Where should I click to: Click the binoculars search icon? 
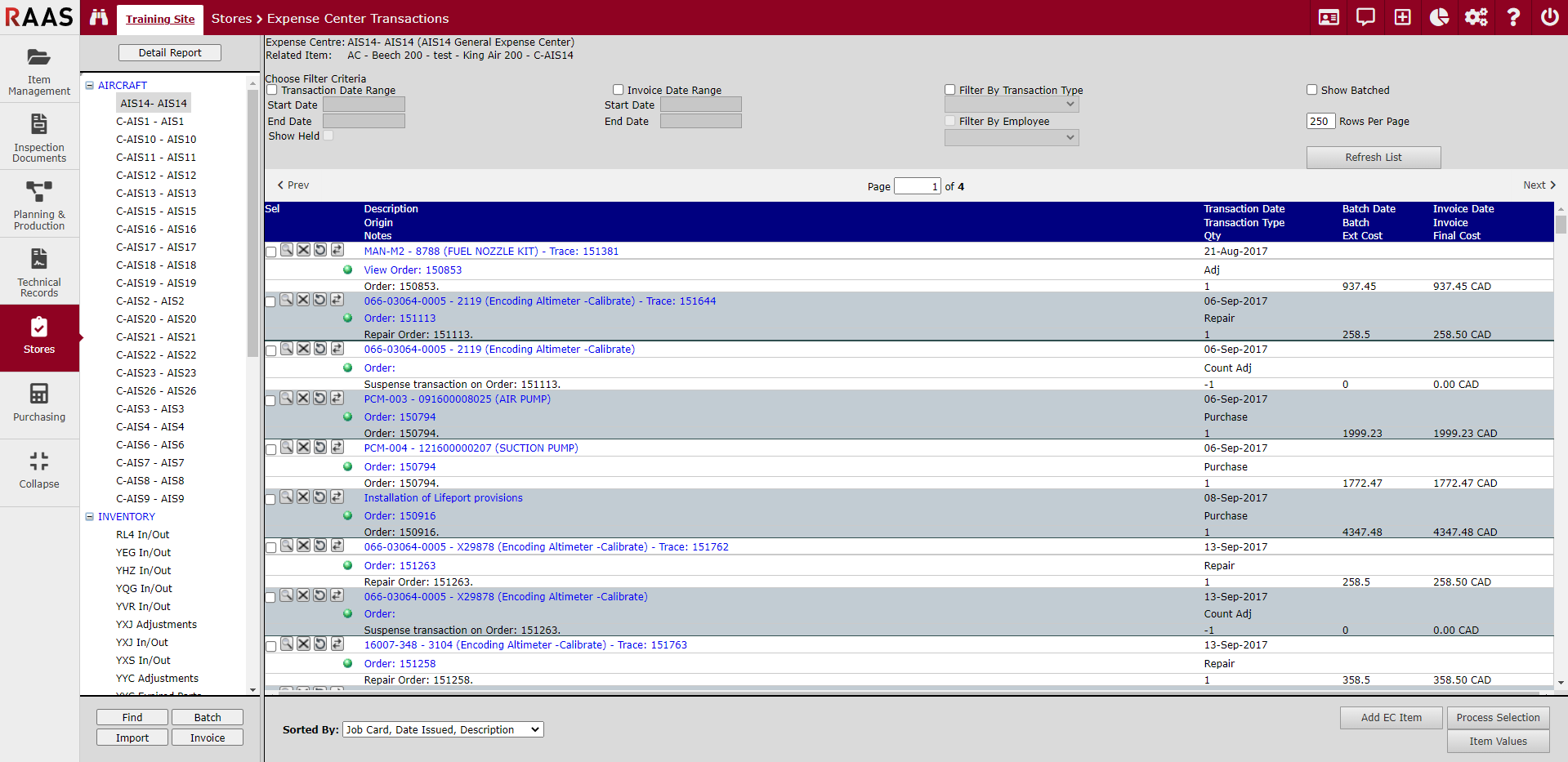coord(99,17)
